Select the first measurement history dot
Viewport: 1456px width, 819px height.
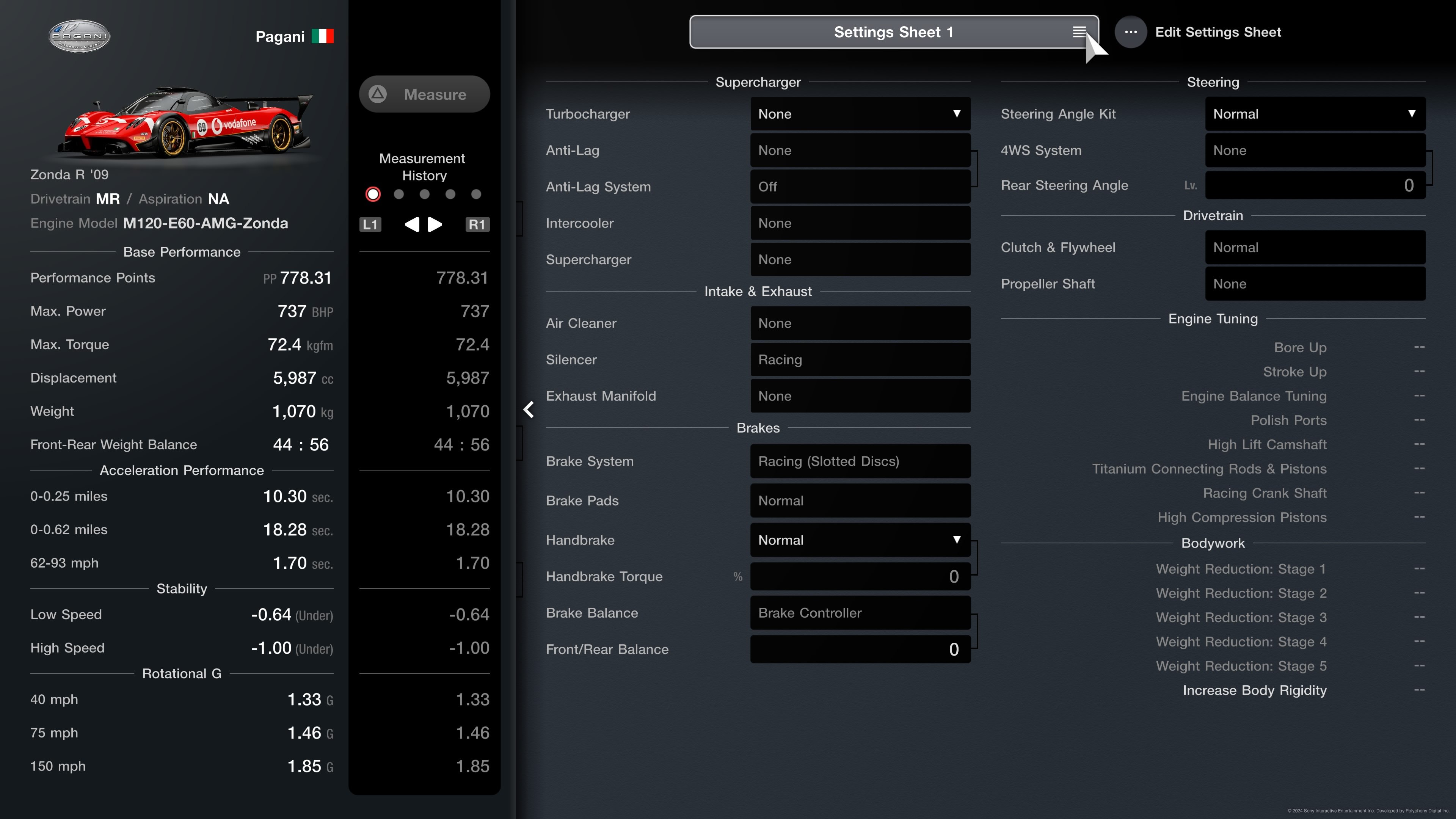click(373, 195)
